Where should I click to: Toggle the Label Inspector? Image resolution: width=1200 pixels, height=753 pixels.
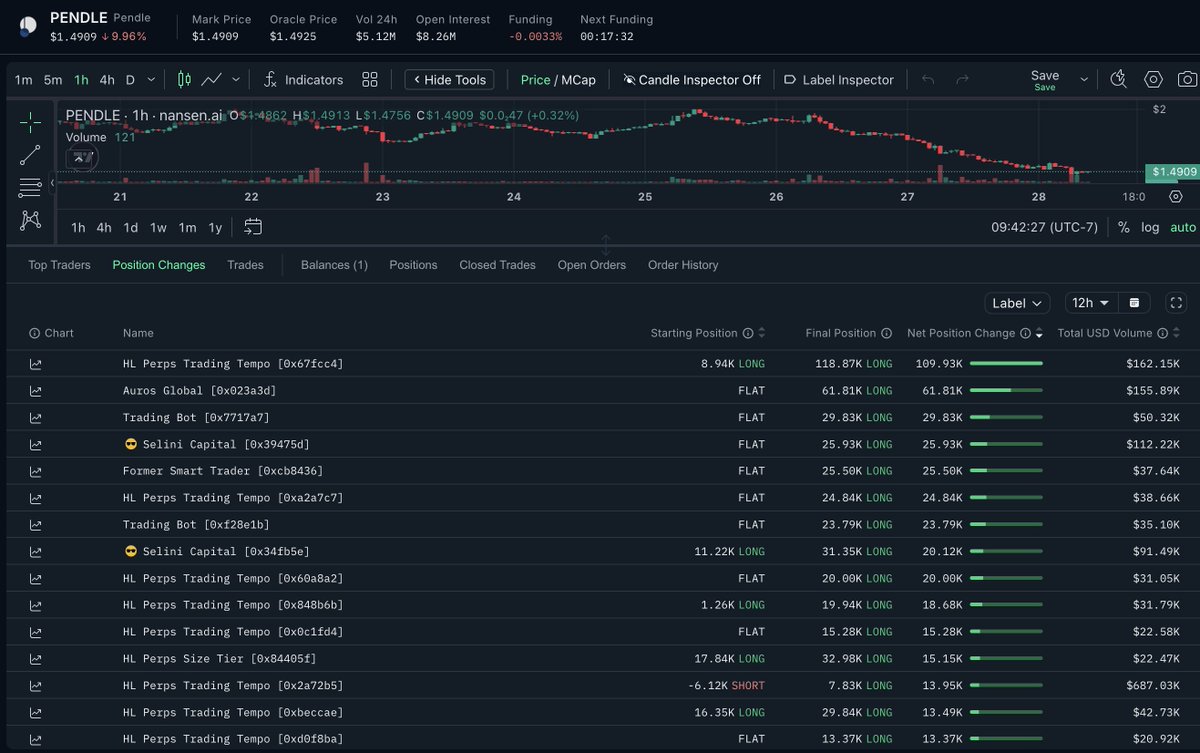tap(839, 80)
